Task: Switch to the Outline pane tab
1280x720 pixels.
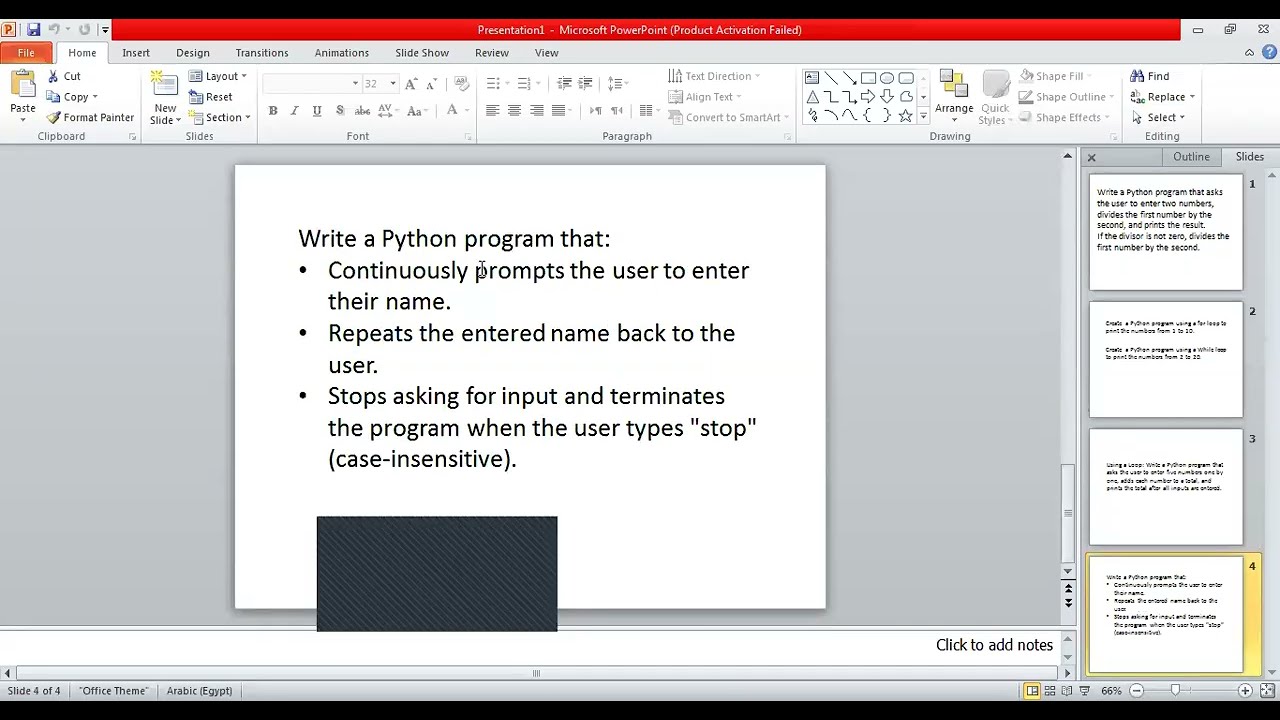Action: [x=1191, y=157]
